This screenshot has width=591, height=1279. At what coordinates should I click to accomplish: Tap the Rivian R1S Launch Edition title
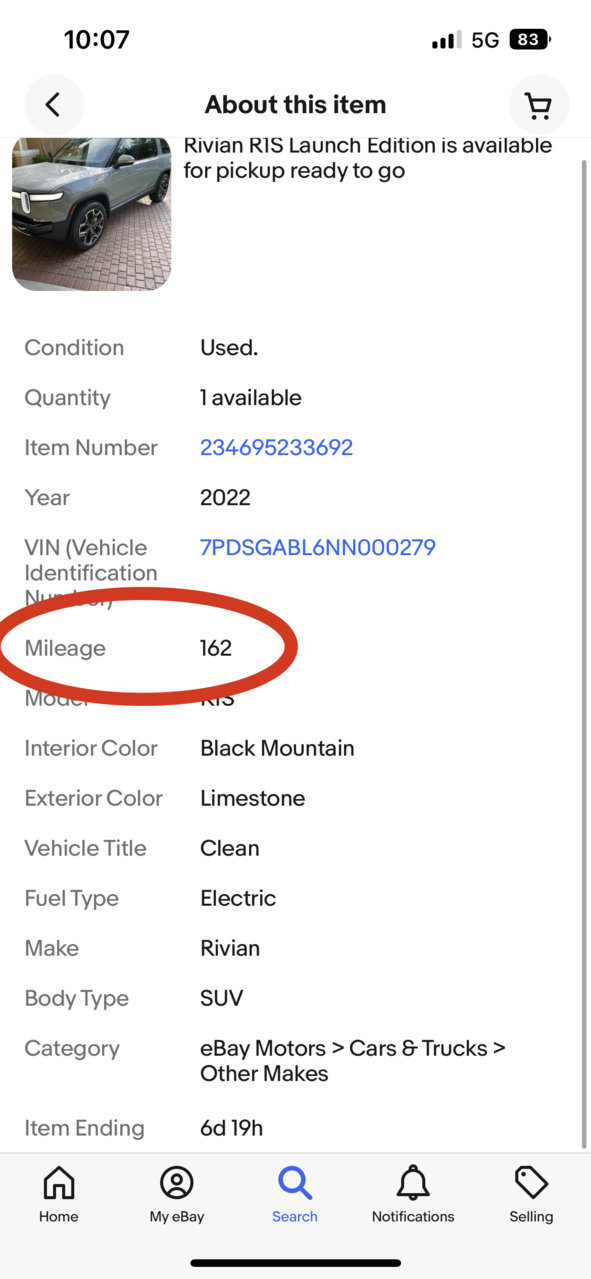(x=367, y=158)
